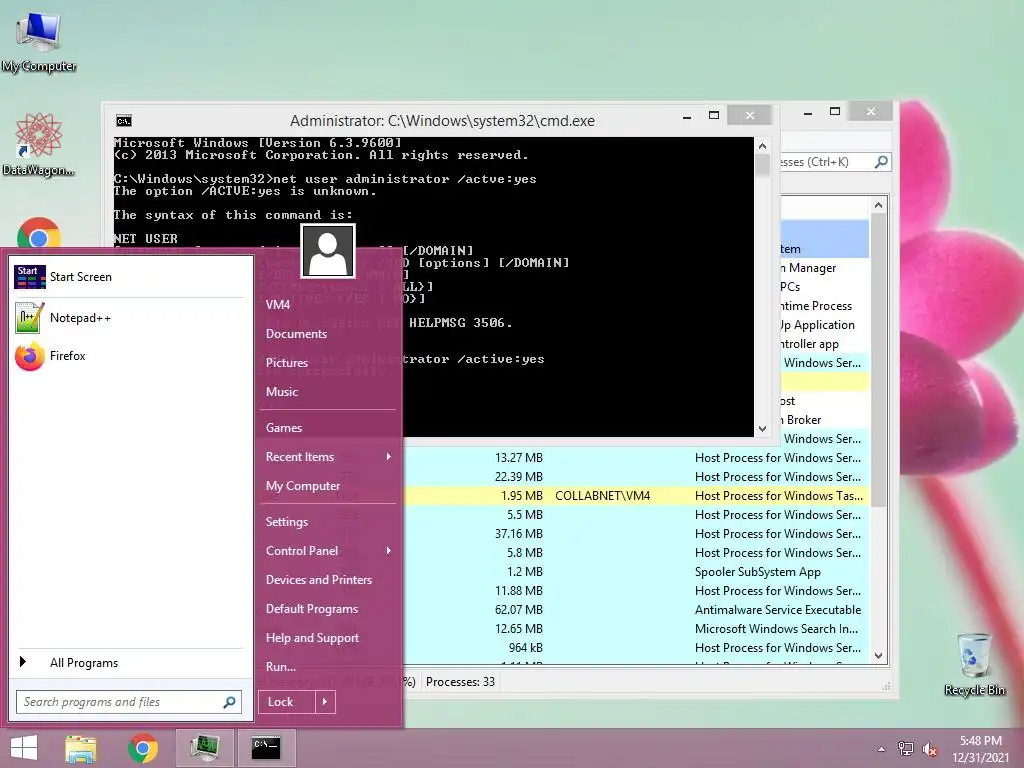The height and width of the screenshot is (768, 1024).
Task: Switch to the cmd.exe taskbar button
Action: 266,748
